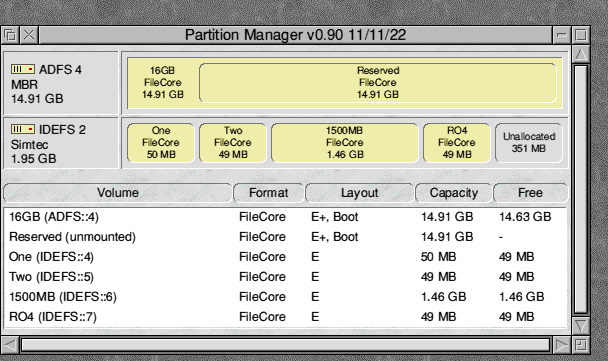Screen dimensions: 608x361
Task: Click the ADFS 4 MBR disc panel
Action: click(61, 83)
